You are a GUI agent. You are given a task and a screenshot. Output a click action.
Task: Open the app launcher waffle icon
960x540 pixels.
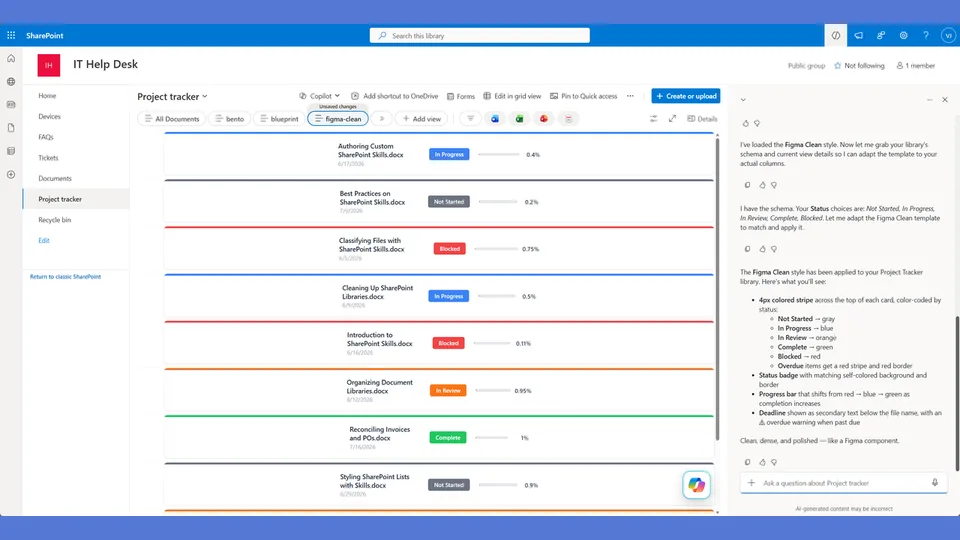pyautogui.click(x=11, y=36)
